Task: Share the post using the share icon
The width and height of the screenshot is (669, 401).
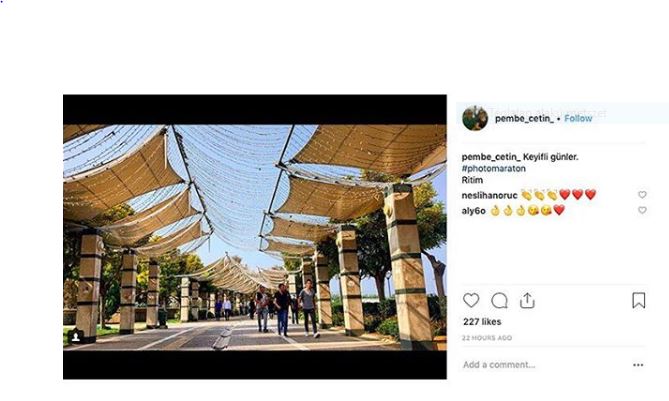Action: pyautogui.click(x=527, y=300)
